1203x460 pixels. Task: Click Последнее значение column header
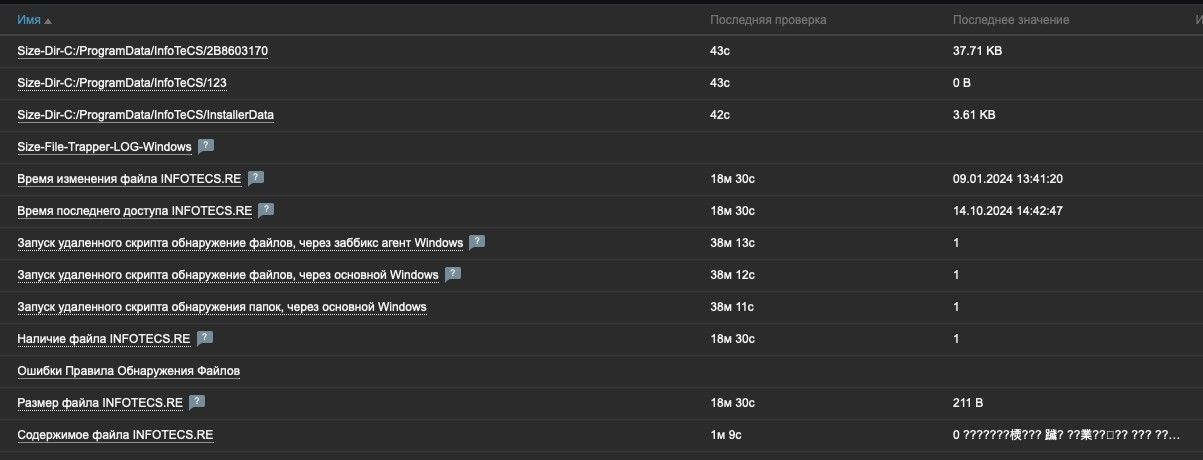(x=1011, y=20)
